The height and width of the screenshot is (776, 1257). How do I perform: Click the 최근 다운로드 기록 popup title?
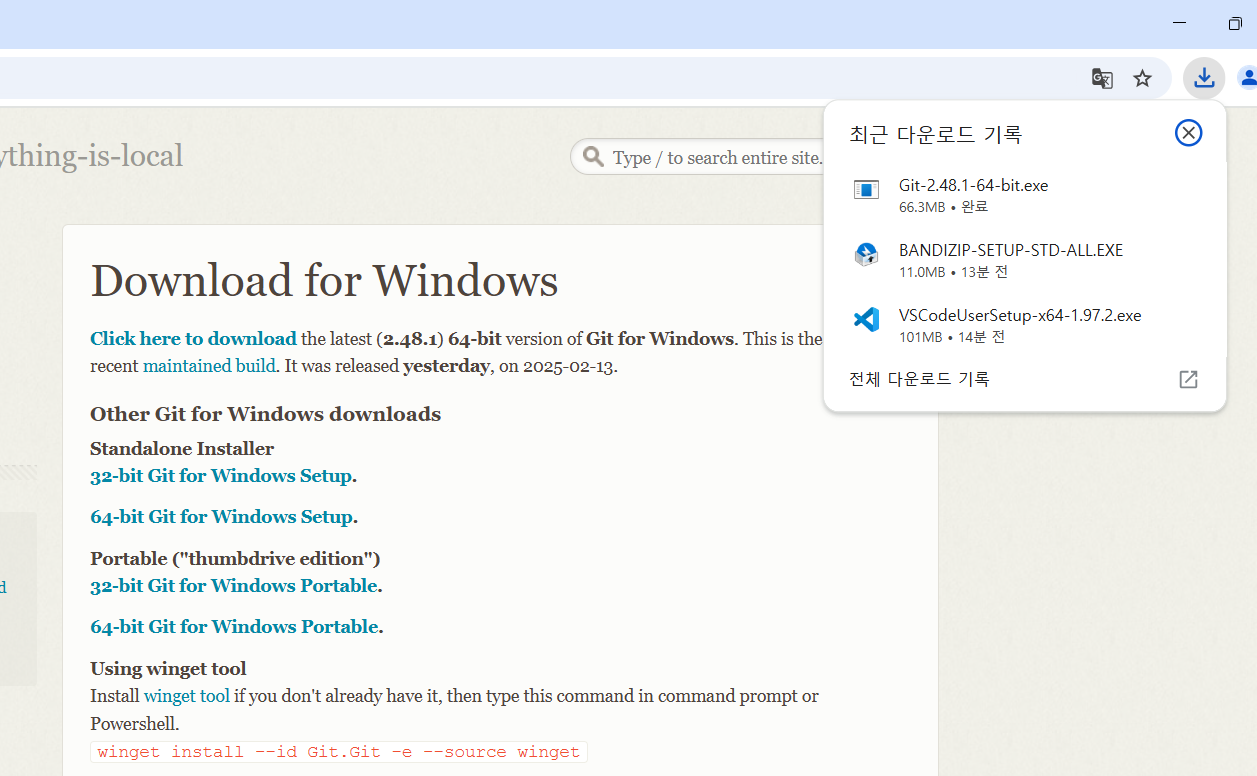point(936,135)
